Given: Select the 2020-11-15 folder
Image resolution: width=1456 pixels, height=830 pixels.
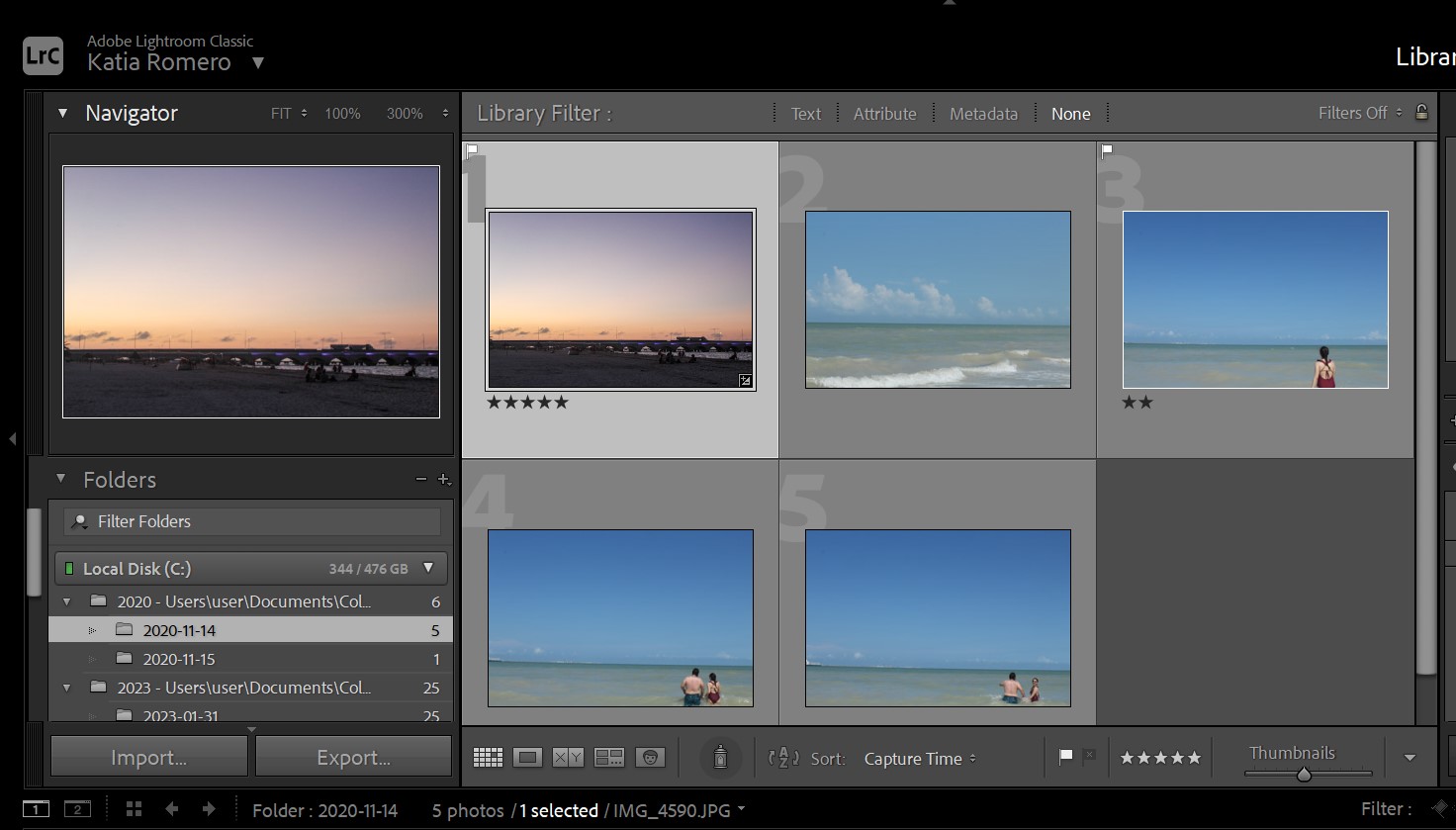Looking at the screenshot, I should click(x=179, y=659).
